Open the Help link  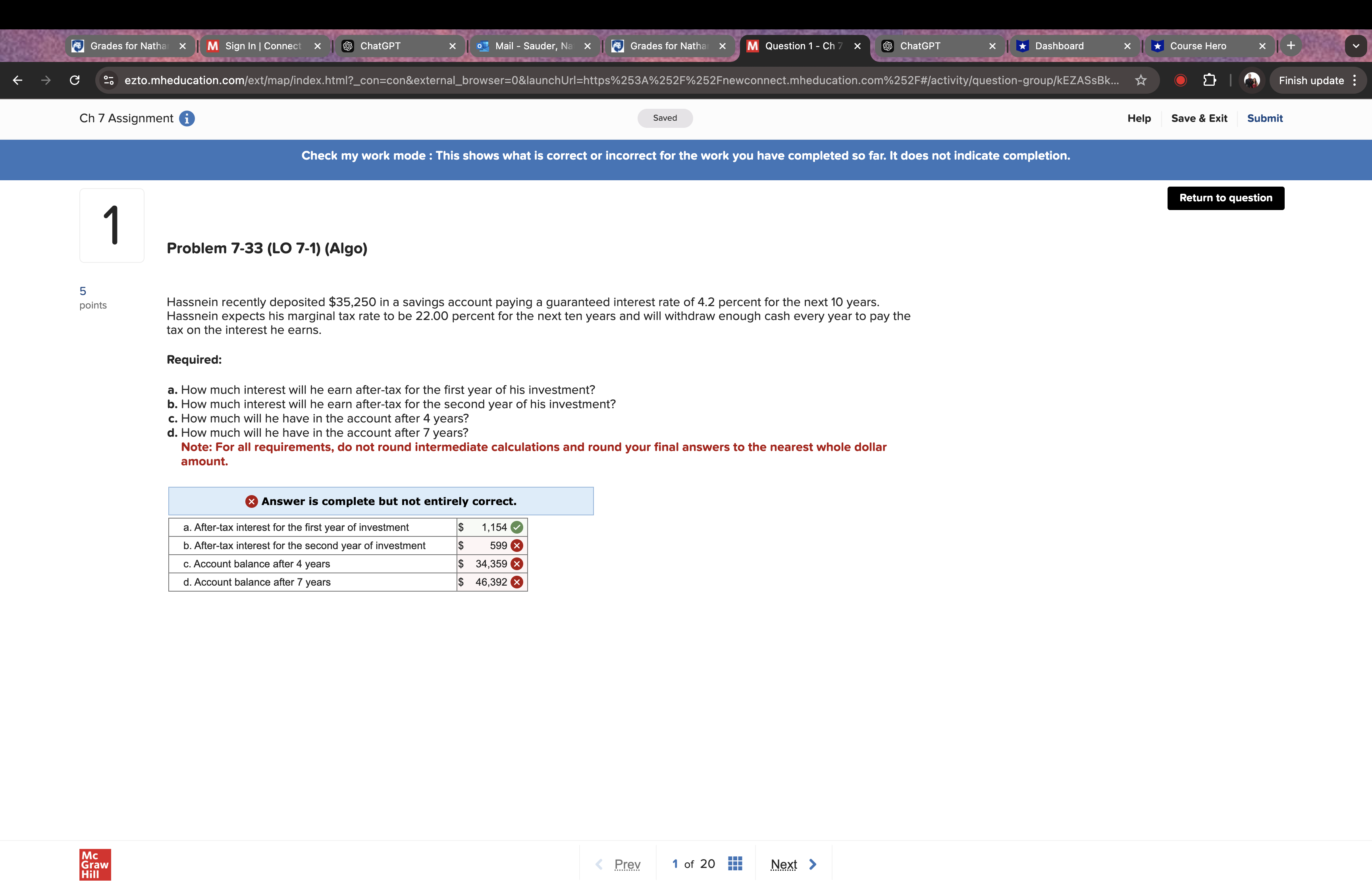pyautogui.click(x=1139, y=119)
